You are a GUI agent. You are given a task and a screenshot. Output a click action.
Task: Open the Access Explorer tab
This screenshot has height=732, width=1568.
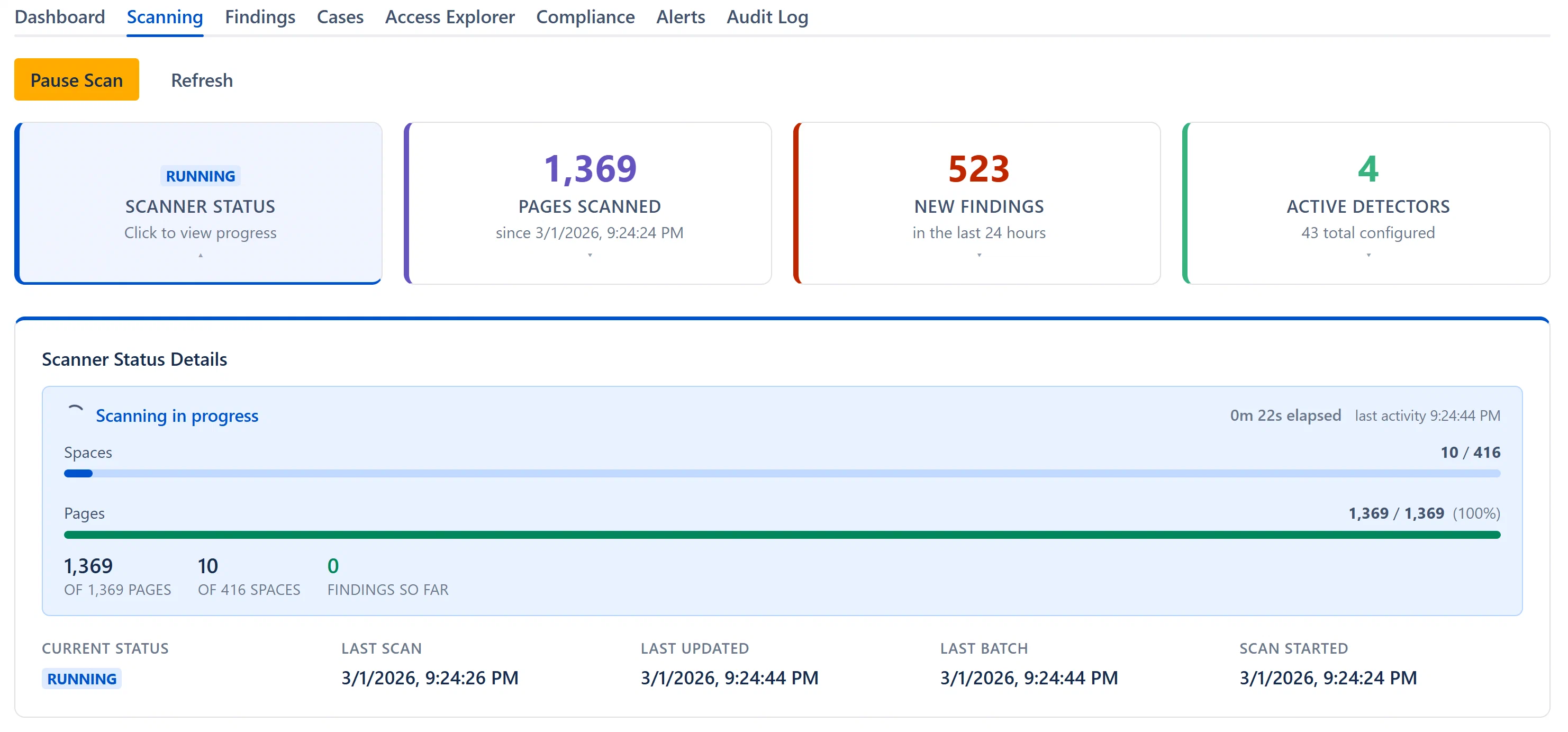pyautogui.click(x=450, y=17)
